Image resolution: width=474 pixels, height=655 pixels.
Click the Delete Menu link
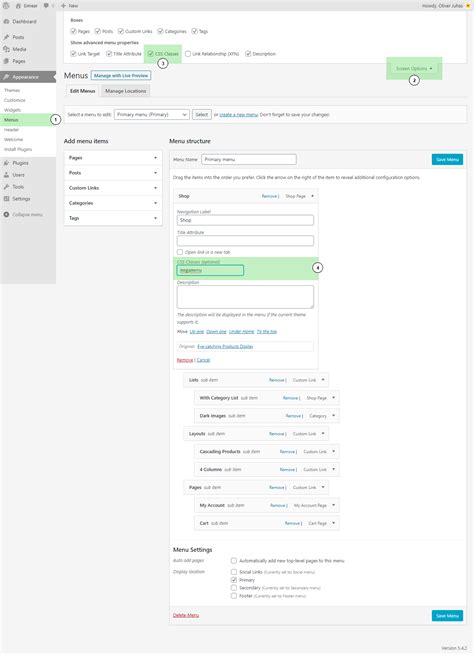pyautogui.click(x=186, y=615)
